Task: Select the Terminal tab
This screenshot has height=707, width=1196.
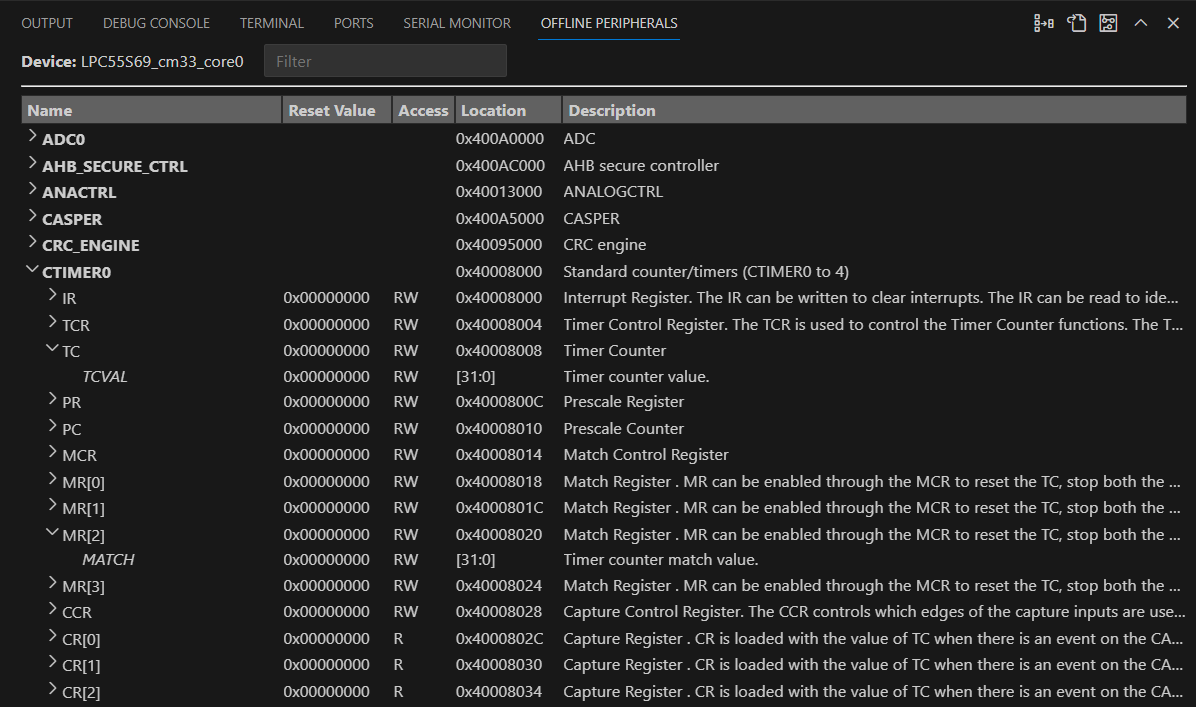Action: coord(271,22)
